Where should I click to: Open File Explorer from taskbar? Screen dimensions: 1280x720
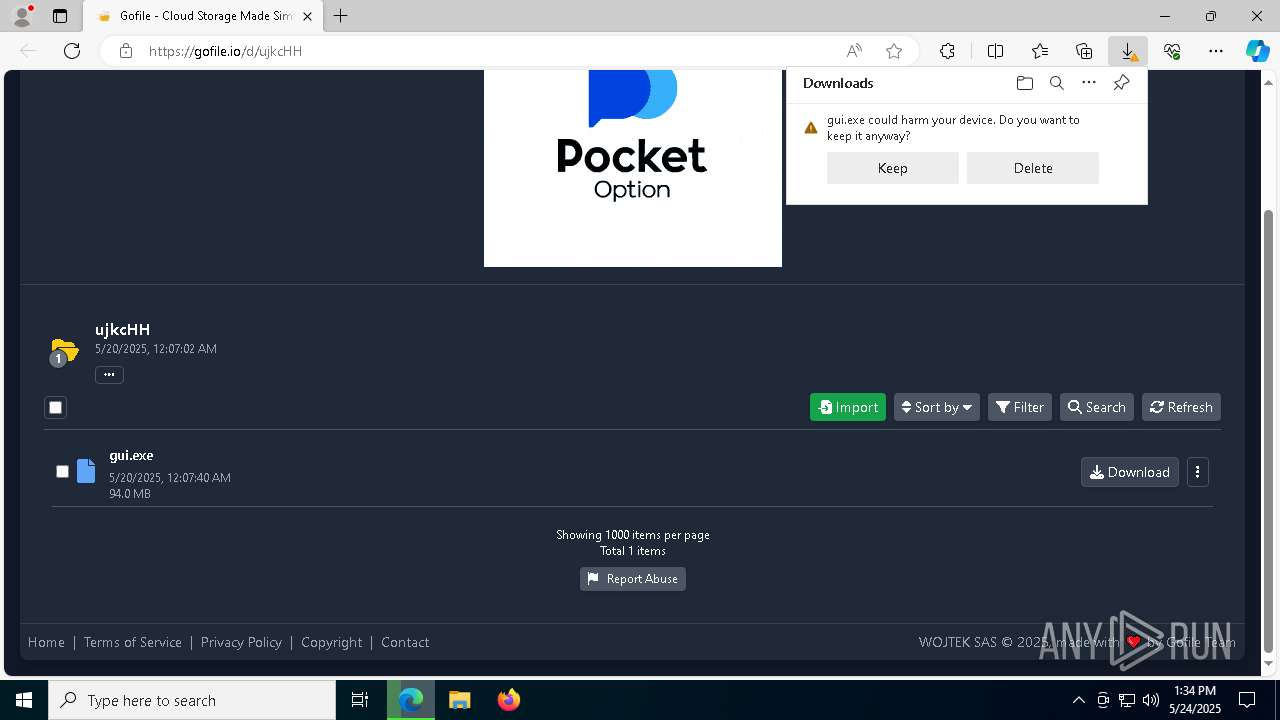point(459,700)
